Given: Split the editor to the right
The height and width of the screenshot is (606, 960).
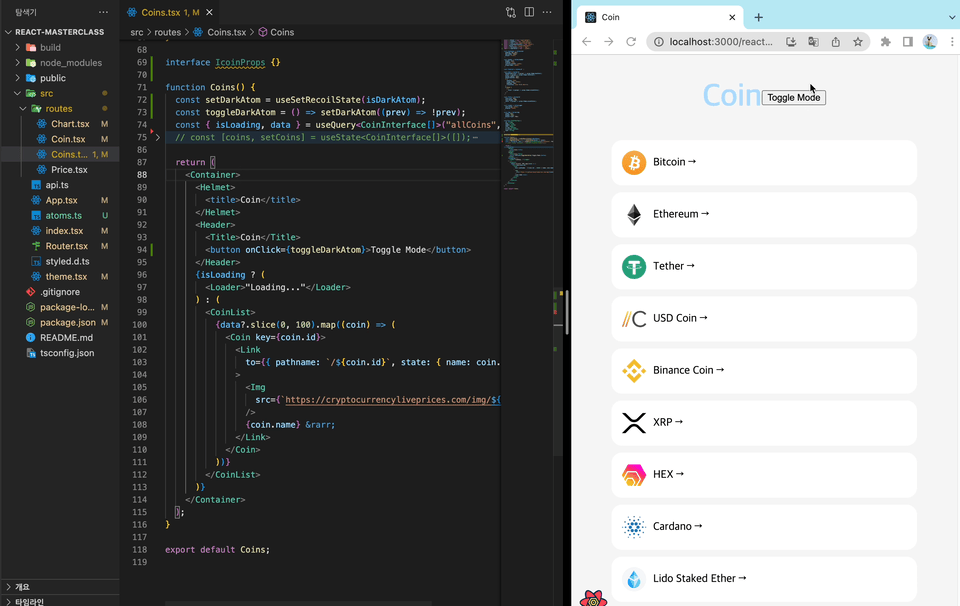Looking at the screenshot, I should pyautogui.click(x=529, y=12).
